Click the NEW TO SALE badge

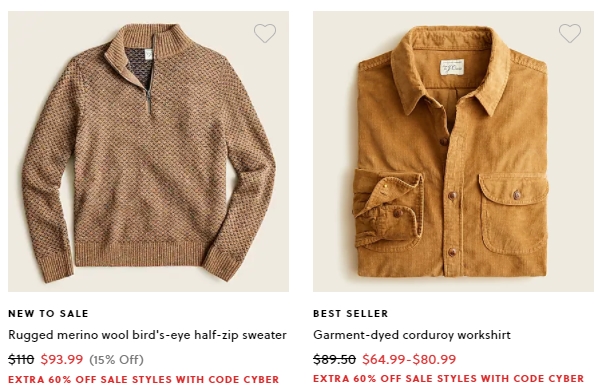click(48, 314)
